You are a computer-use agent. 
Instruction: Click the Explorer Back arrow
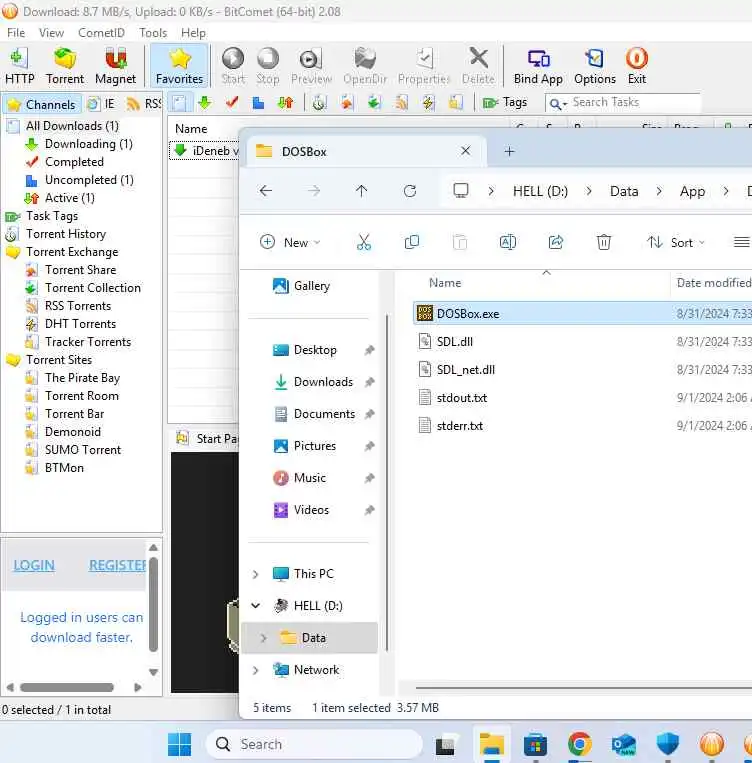[x=265, y=191]
